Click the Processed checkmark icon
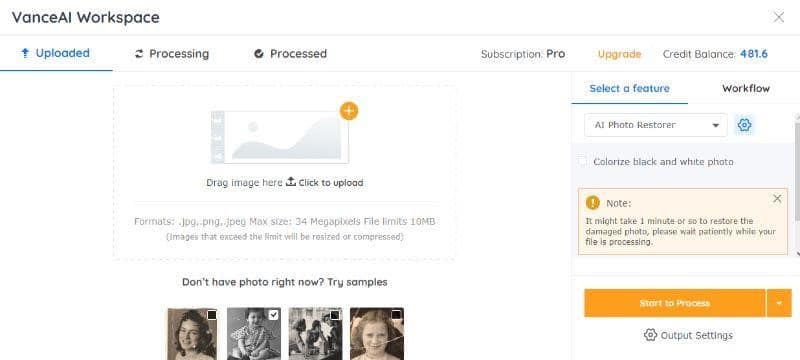800x360 pixels. [259, 54]
